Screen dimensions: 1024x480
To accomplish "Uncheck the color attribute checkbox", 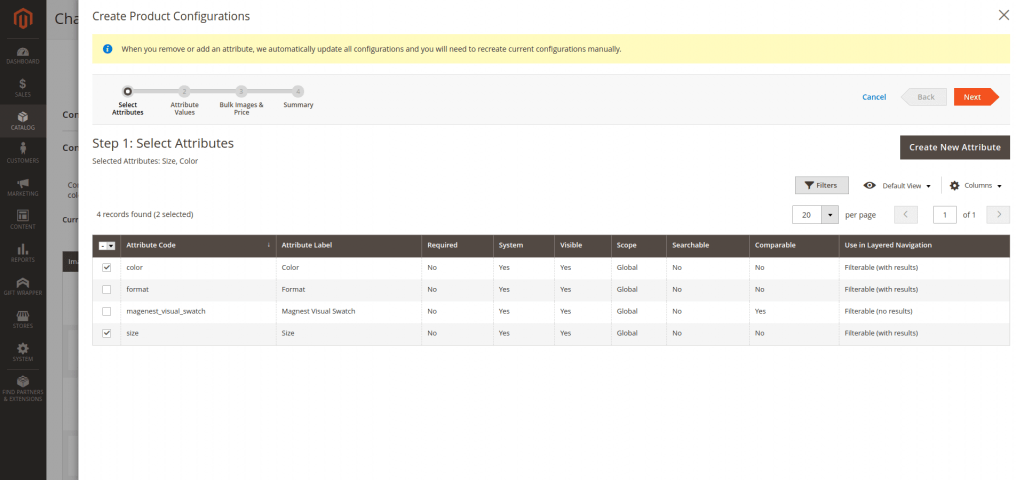I will click(x=107, y=268).
